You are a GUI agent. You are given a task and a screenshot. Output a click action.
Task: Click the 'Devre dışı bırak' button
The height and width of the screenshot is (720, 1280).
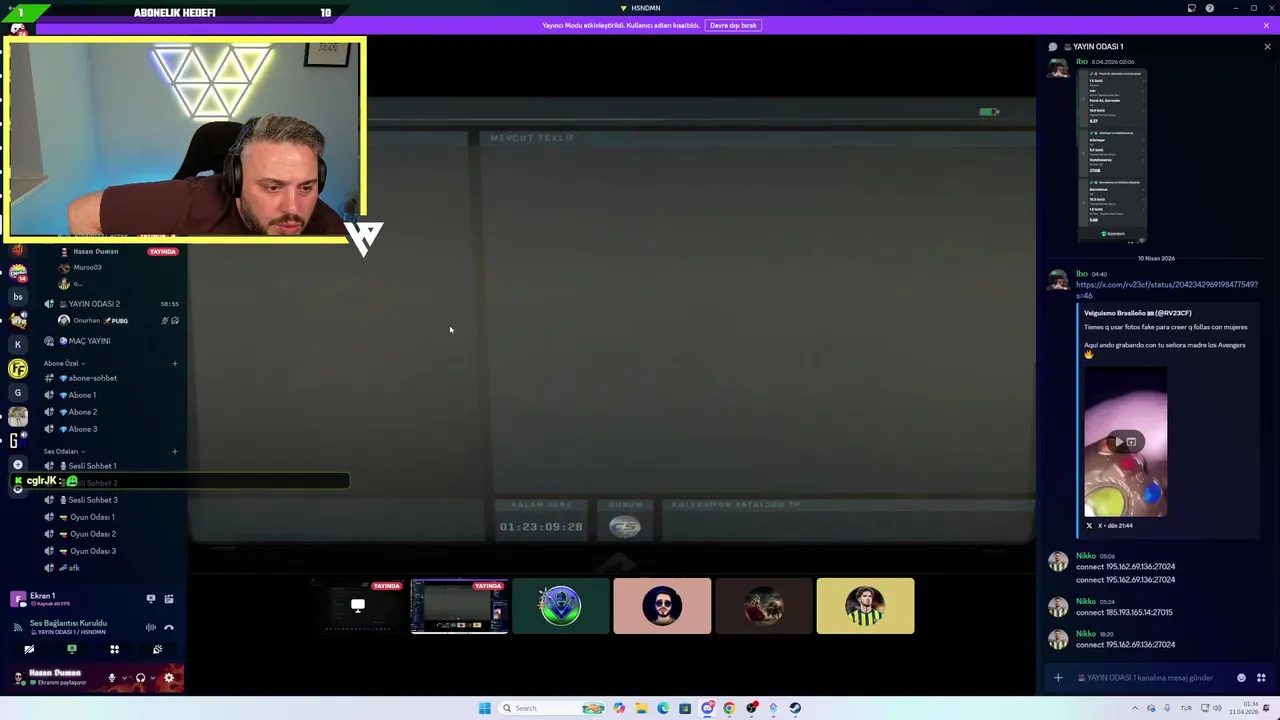pos(733,25)
